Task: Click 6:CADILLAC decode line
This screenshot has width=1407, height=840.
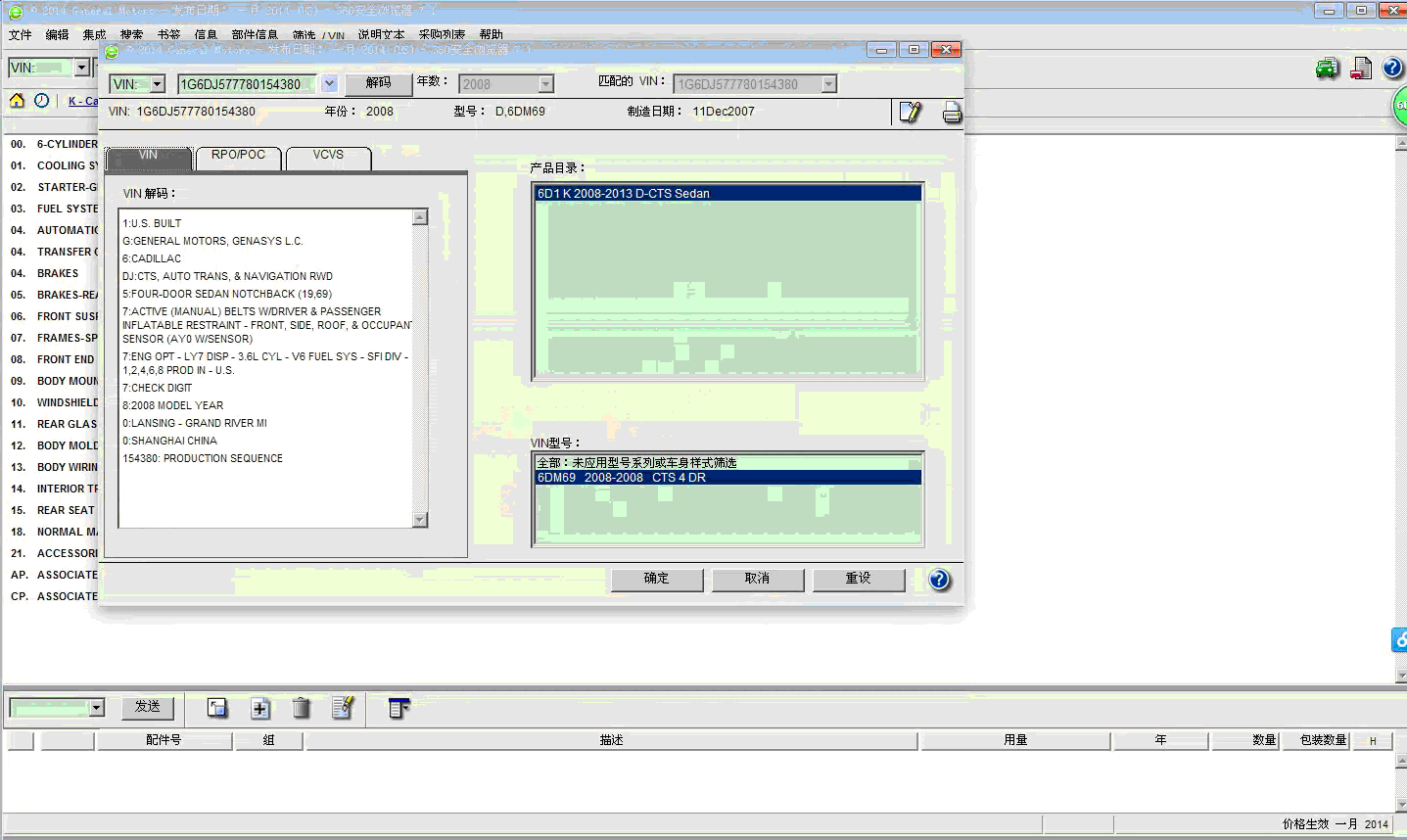Action: click(x=152, y=258)
